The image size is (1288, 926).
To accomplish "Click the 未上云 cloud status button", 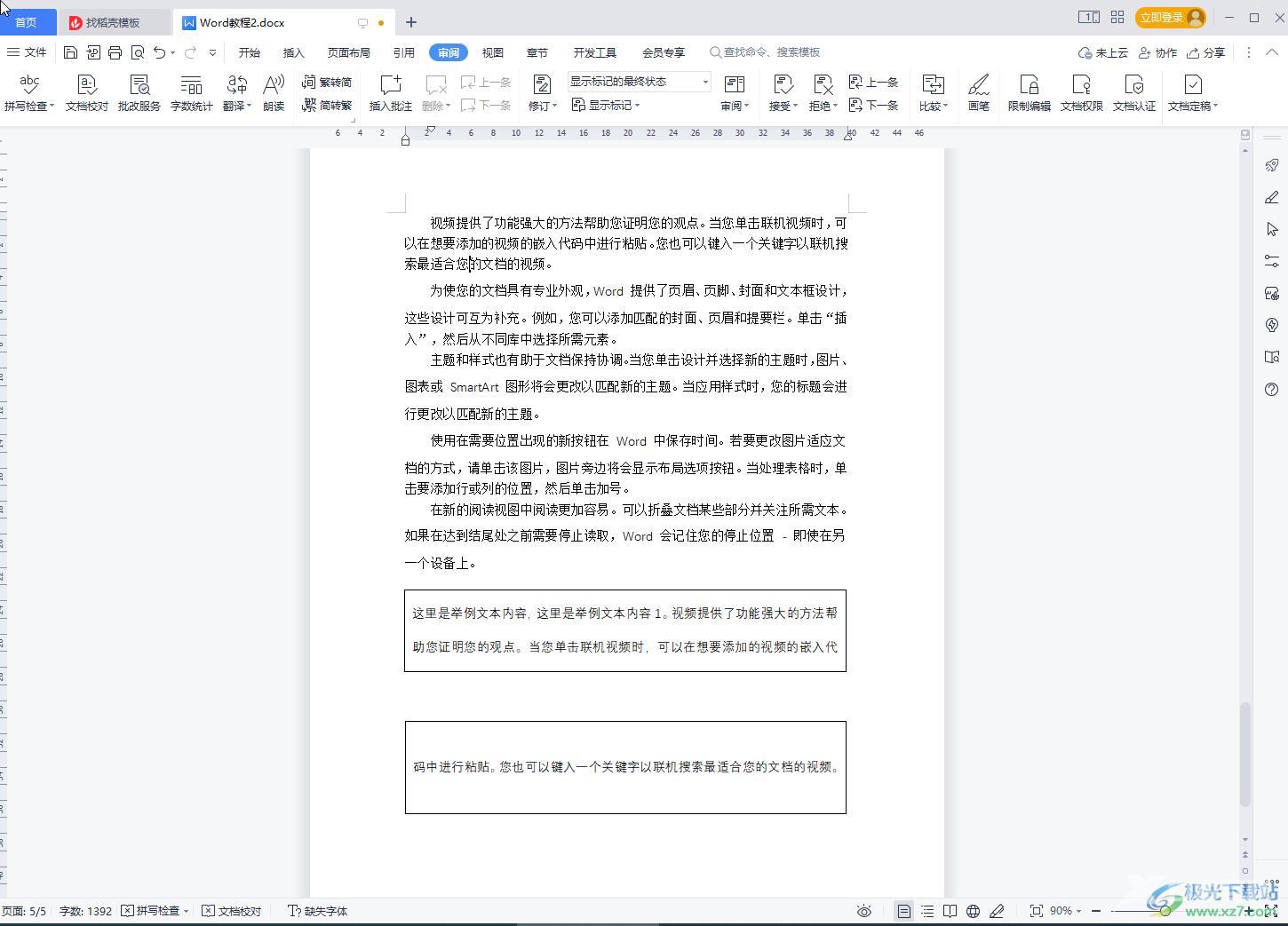I will 1103,52.
